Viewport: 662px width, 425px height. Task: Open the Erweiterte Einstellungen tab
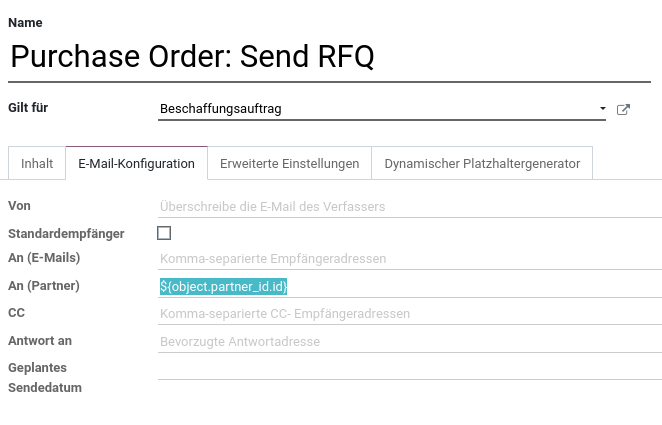coord(290,163)
